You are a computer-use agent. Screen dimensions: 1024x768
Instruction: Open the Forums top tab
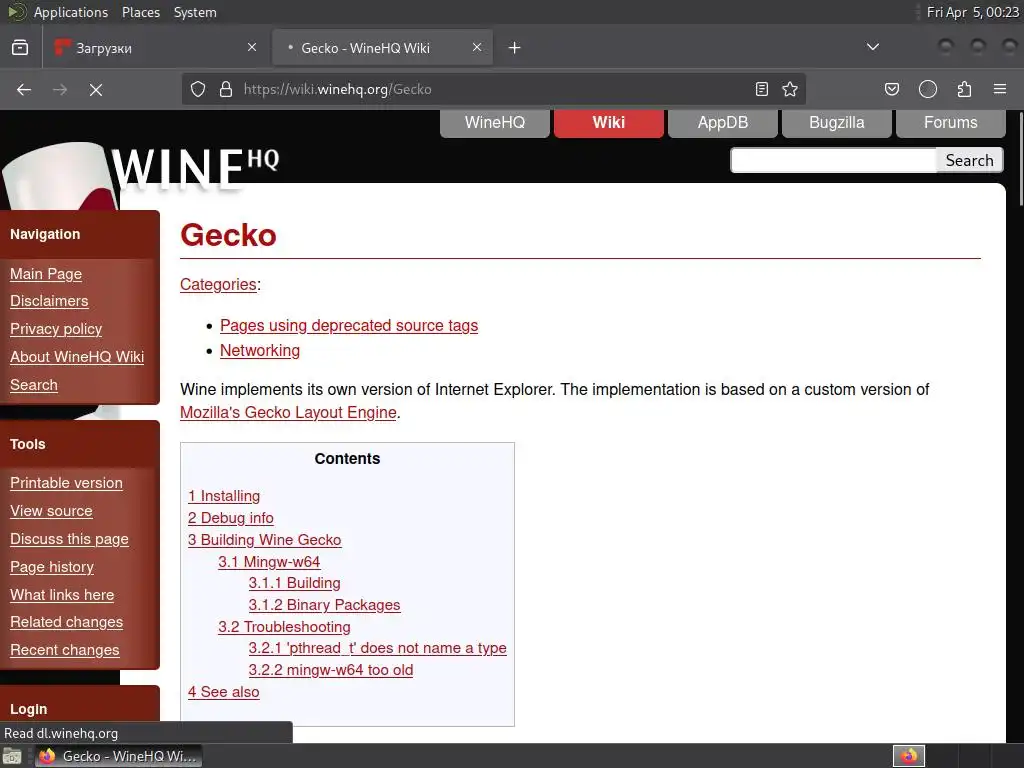tap(951, 123)
